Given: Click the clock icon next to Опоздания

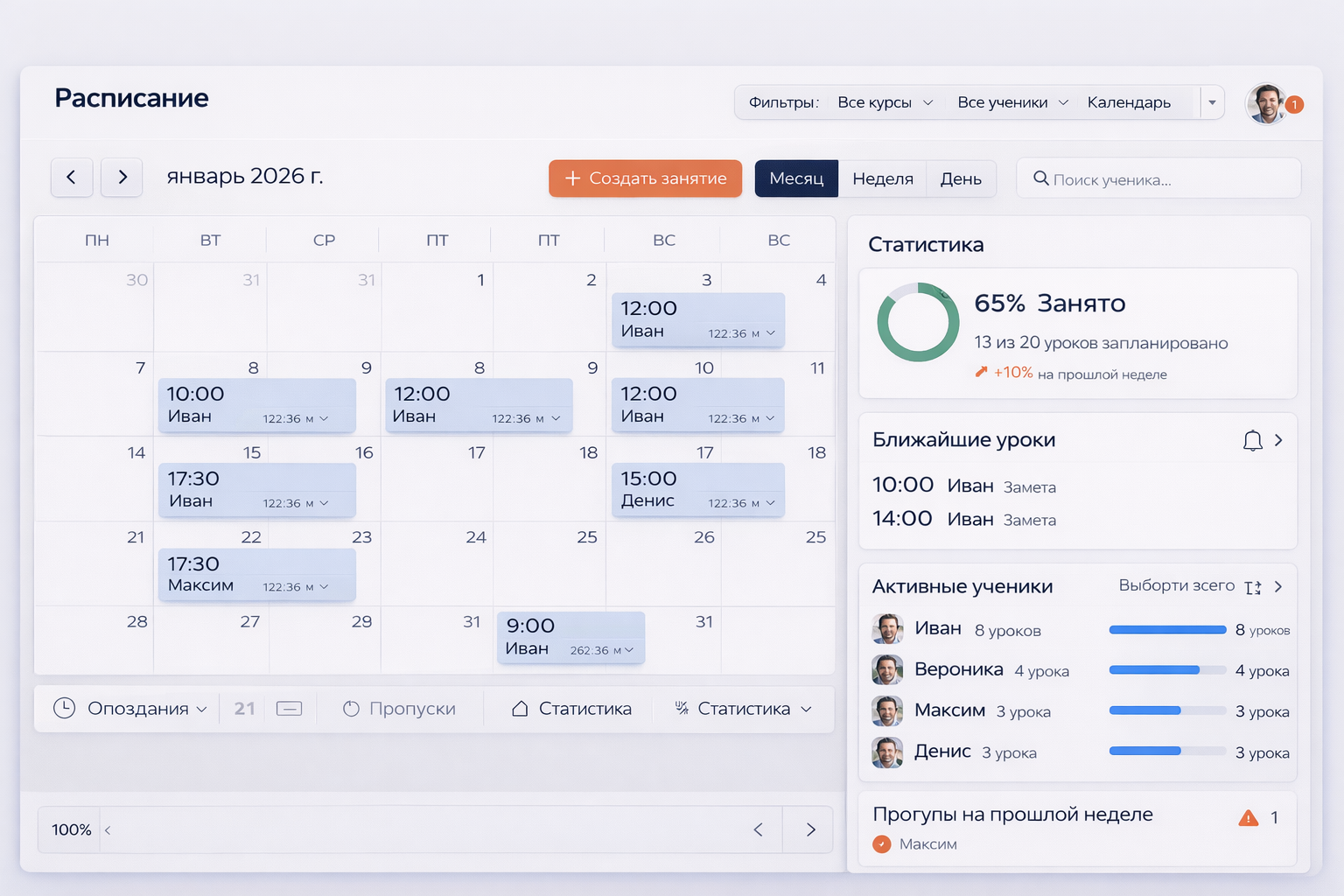Looking at the screenshot, I should point(64,709).
